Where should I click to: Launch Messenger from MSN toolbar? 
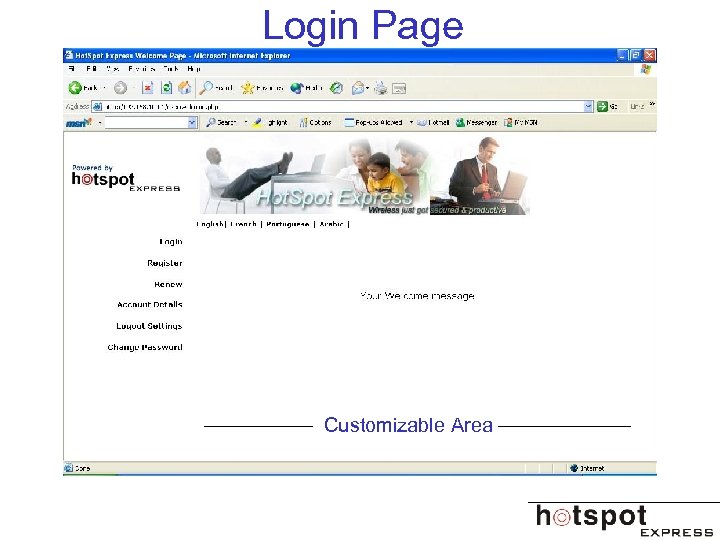click(477, 123)
